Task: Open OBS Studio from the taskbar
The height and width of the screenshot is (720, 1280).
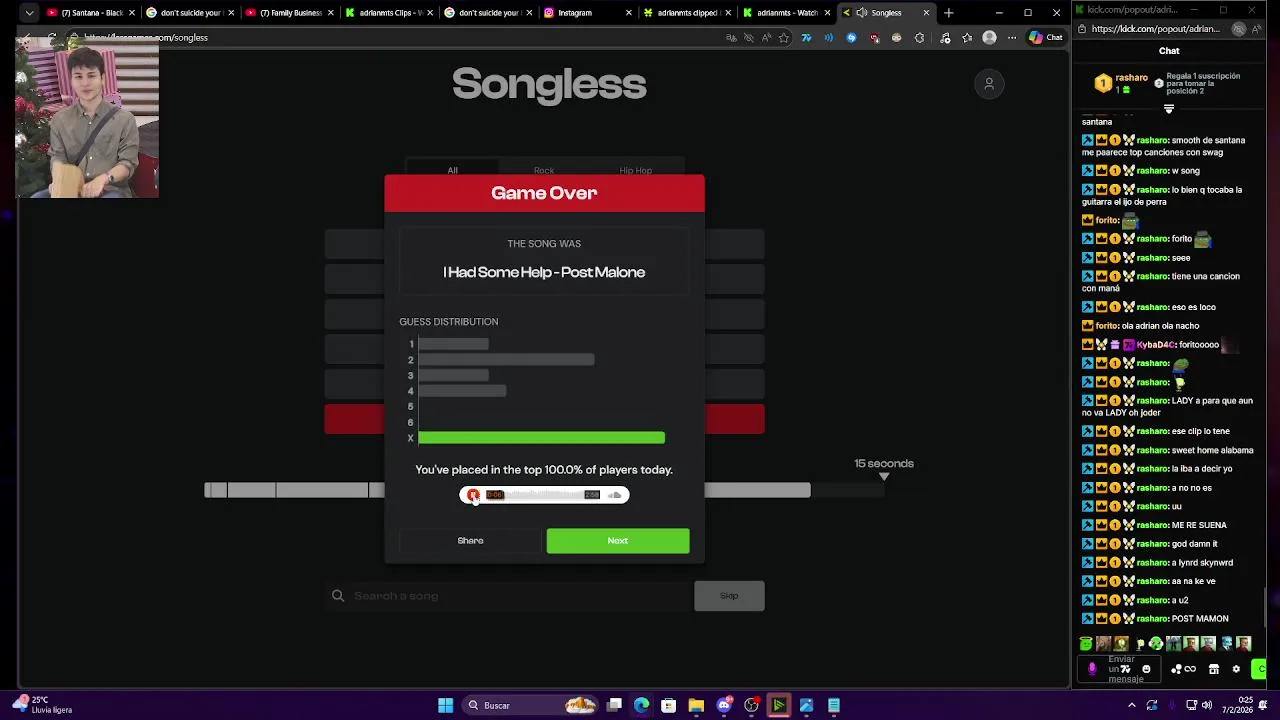Action: (x=751, y=705)
